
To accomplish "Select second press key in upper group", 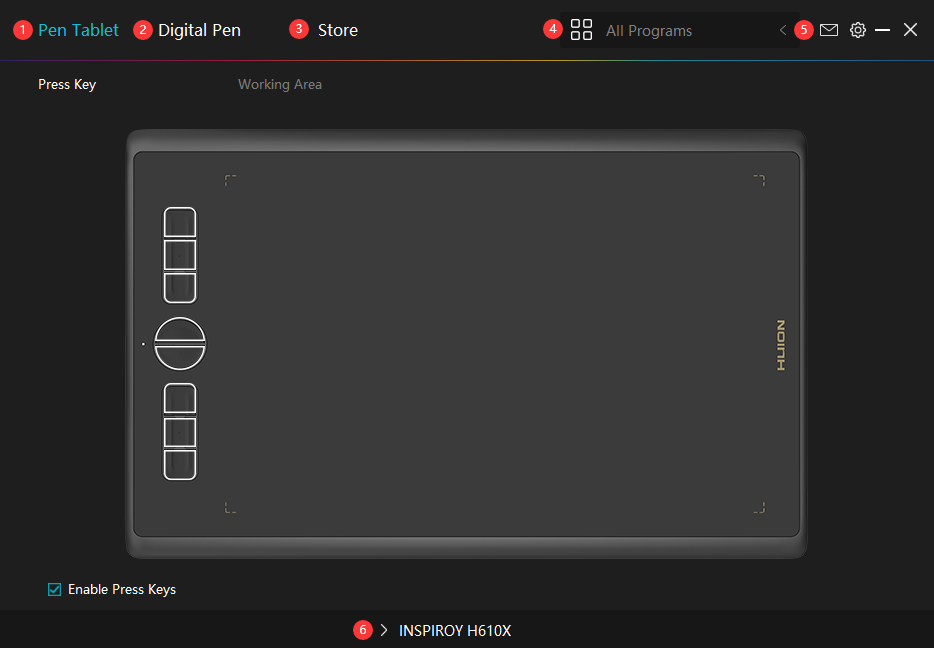I will click(x=180, y=255).
